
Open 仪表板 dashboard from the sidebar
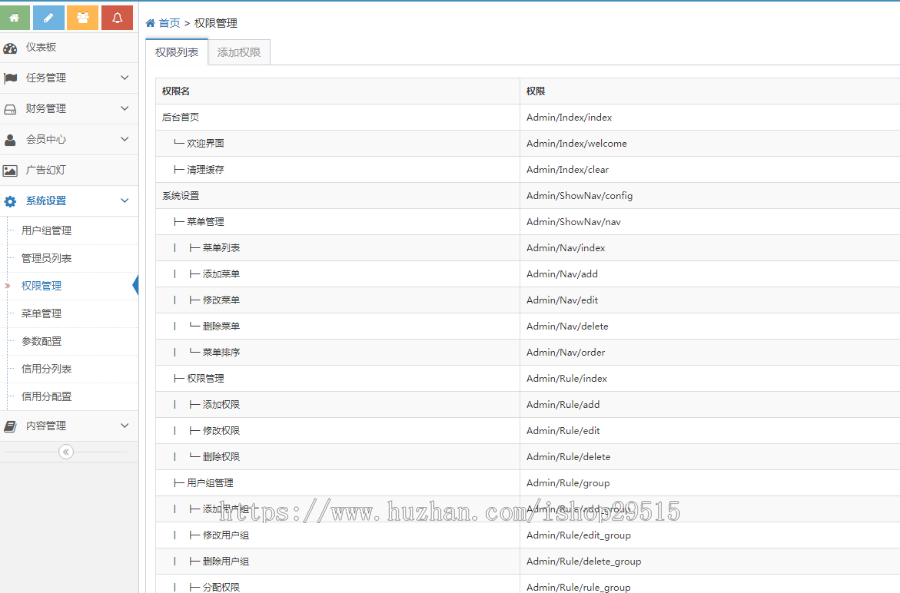[x=41, y=47]
